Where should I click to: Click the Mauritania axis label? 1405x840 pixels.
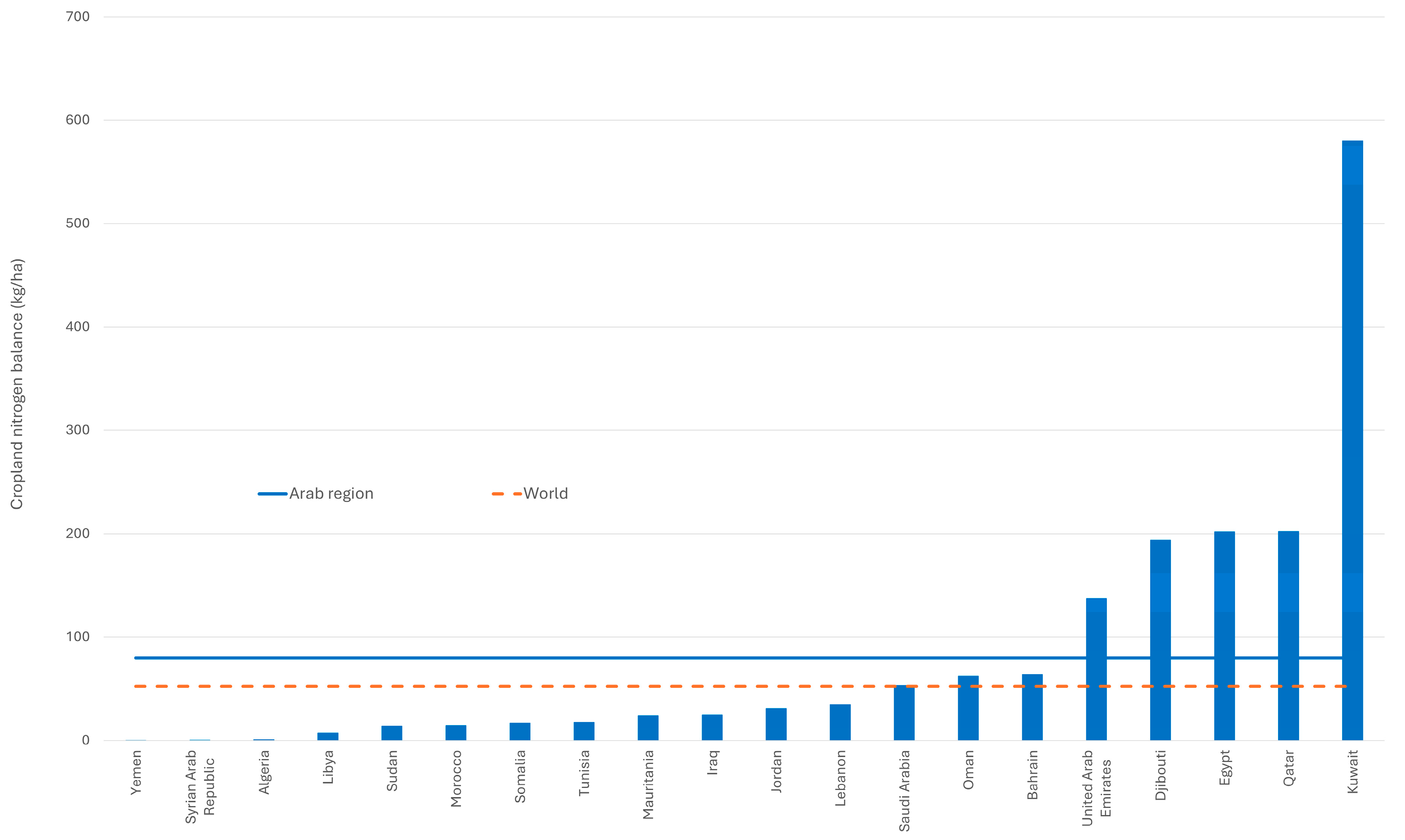pyautogui.click(x=648, y=784)
